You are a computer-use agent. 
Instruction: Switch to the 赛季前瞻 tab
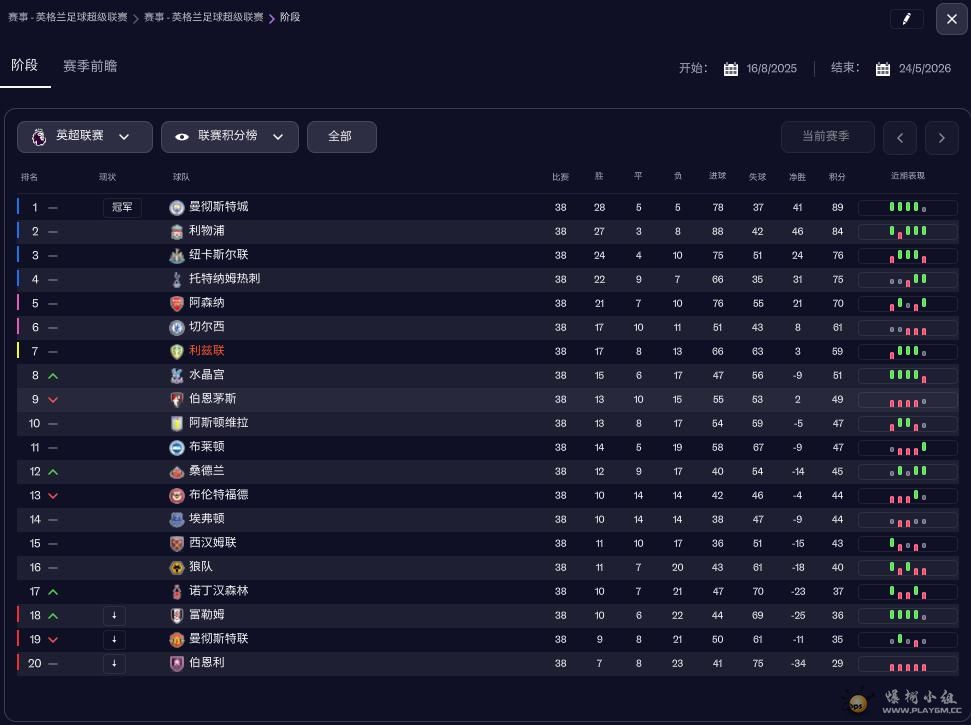90,66
